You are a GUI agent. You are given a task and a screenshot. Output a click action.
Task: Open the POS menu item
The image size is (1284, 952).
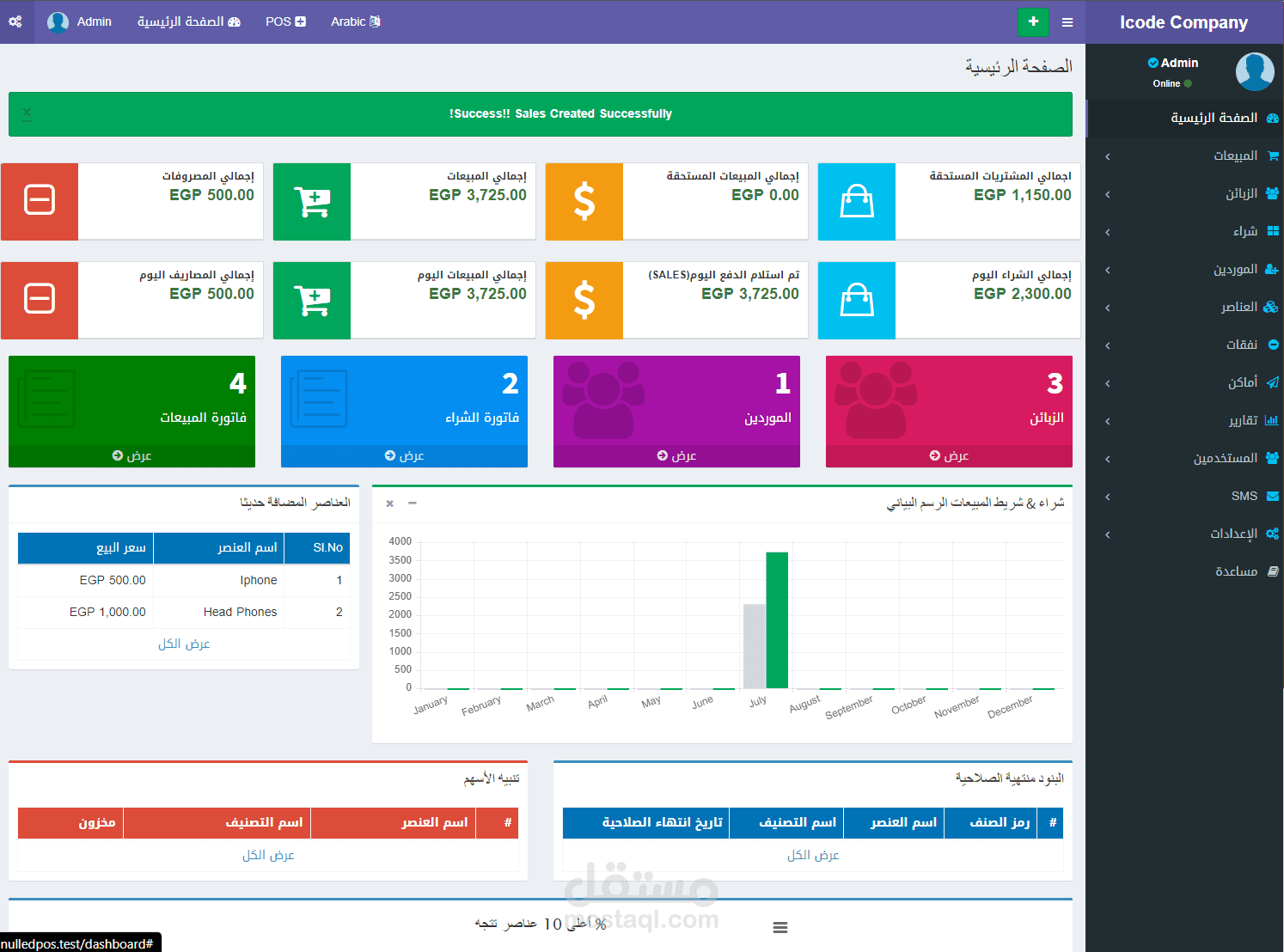click(x=285, y=21)
